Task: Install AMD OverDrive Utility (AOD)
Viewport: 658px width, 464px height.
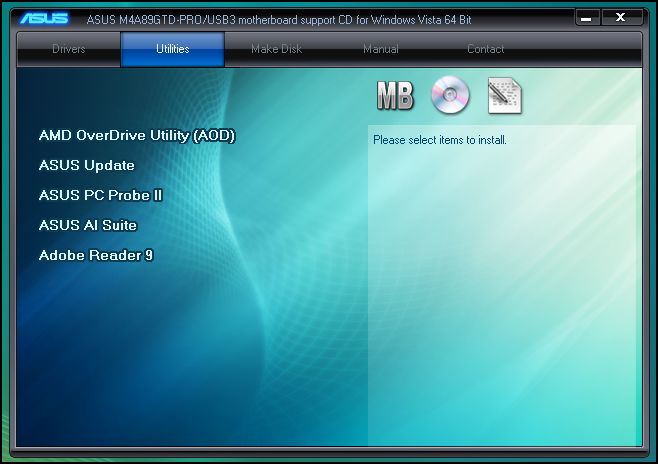Action: (x=137, y=136)
